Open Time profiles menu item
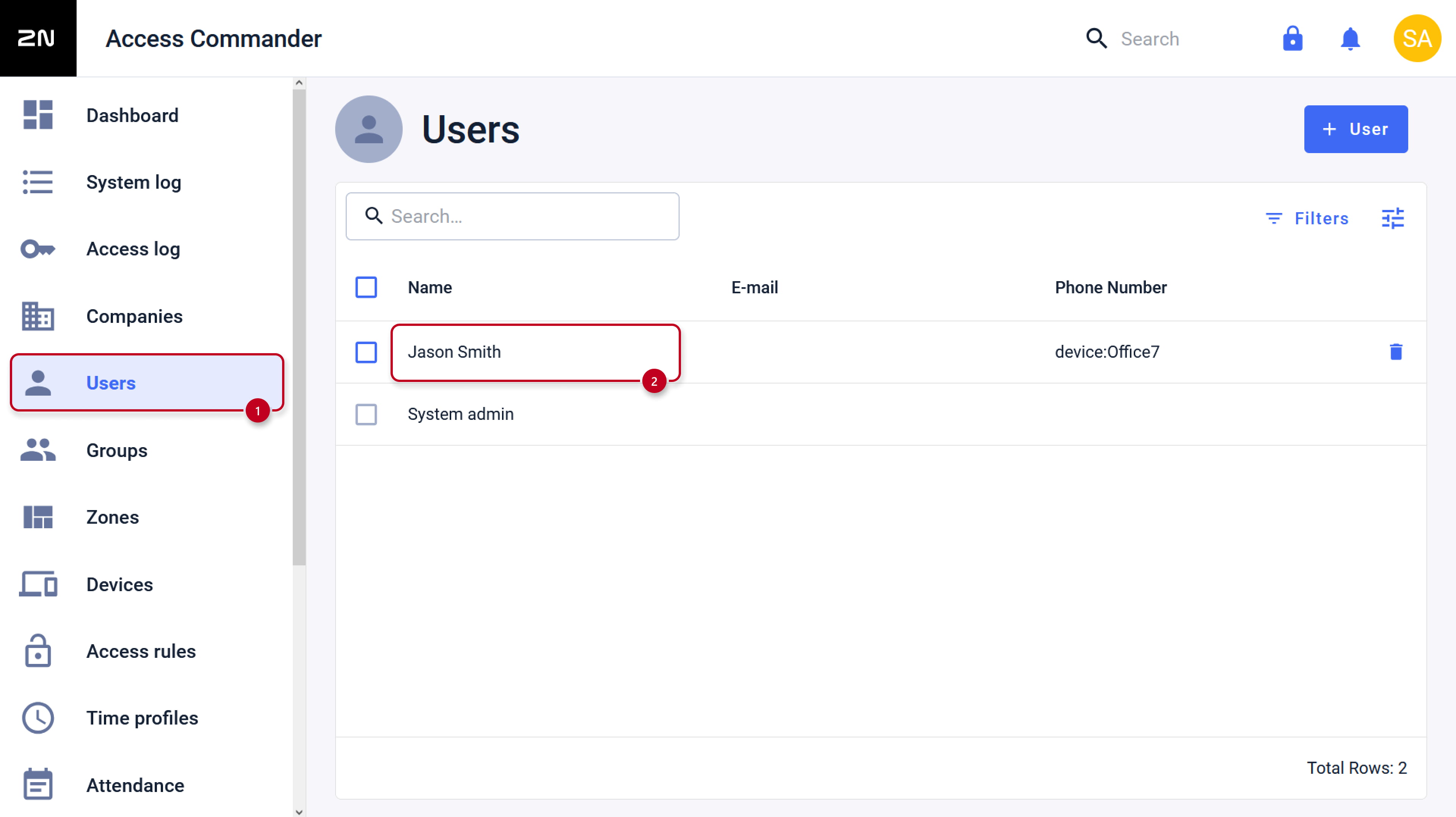 pyautogui.click(x=142, y=718)
